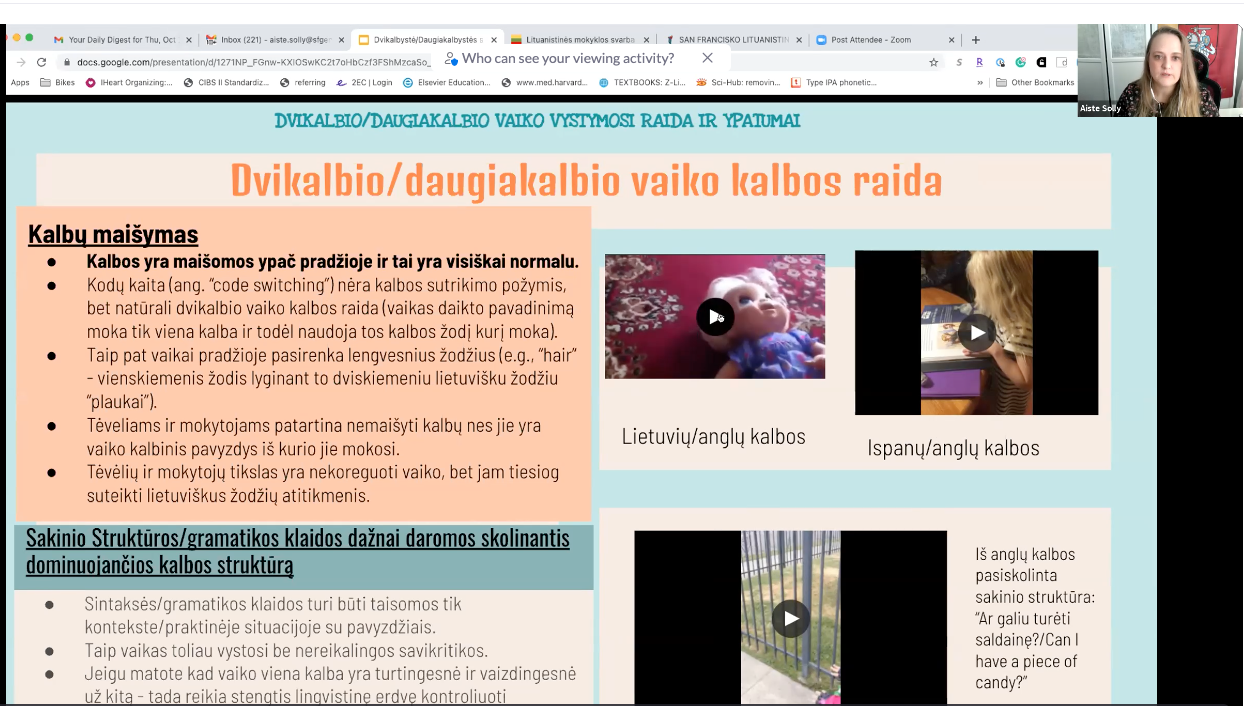Open the 2EC | Login bookmark

pos(365,82)
